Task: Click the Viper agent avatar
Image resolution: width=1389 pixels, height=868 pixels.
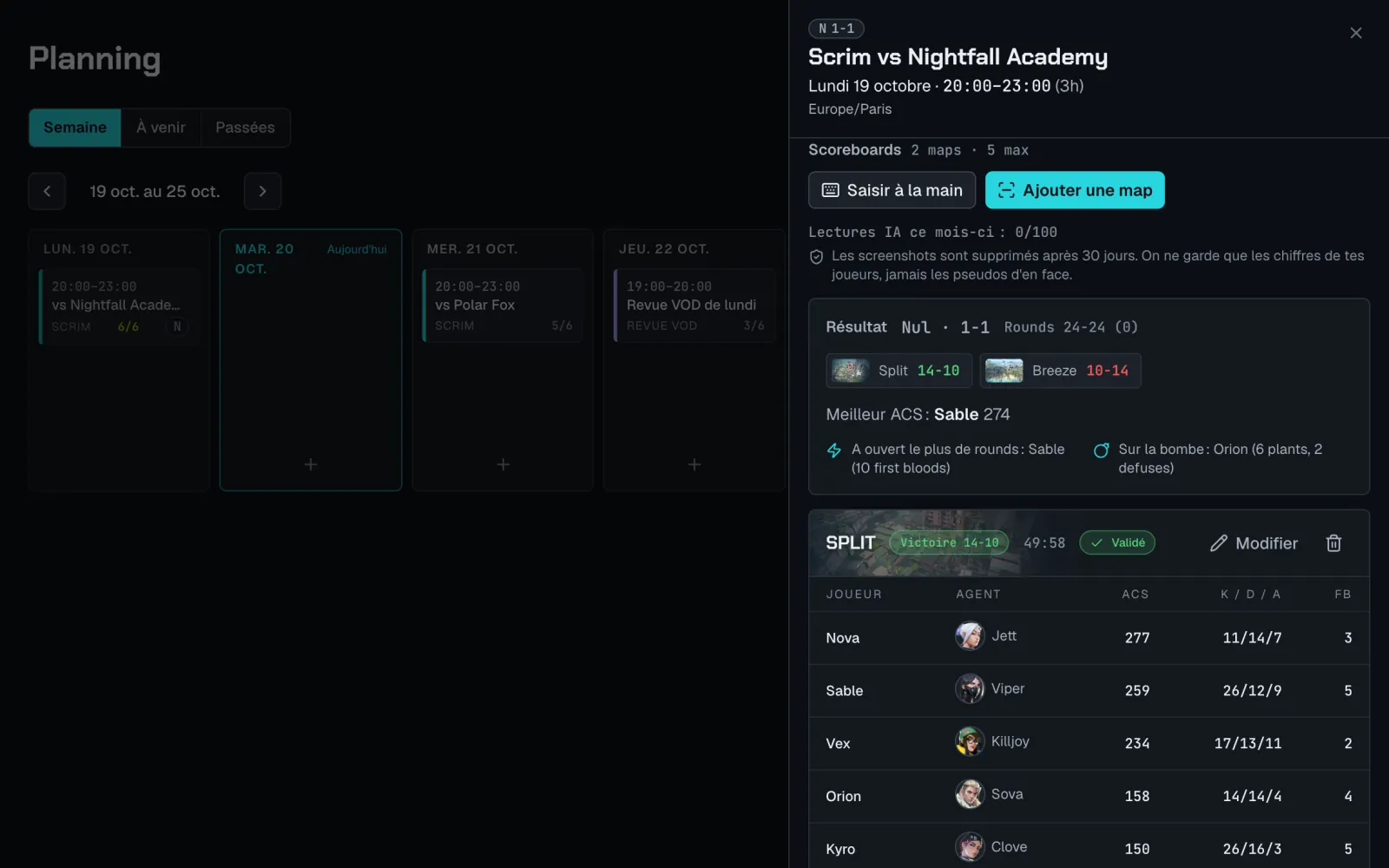Action: tap(970, 689)
